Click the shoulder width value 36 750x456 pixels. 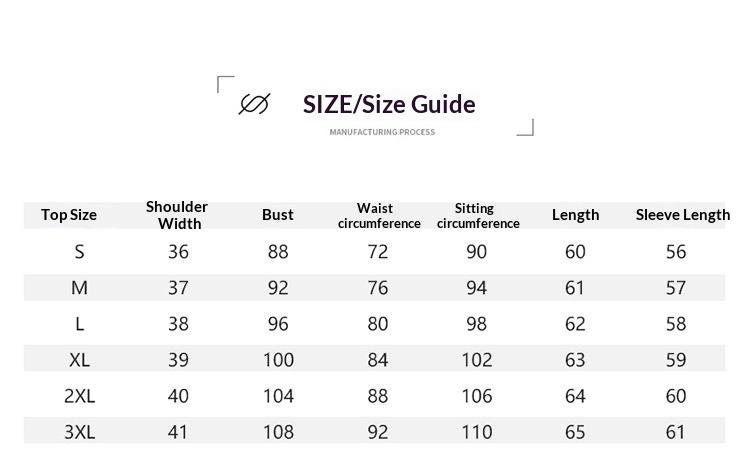tap(178, 252)
